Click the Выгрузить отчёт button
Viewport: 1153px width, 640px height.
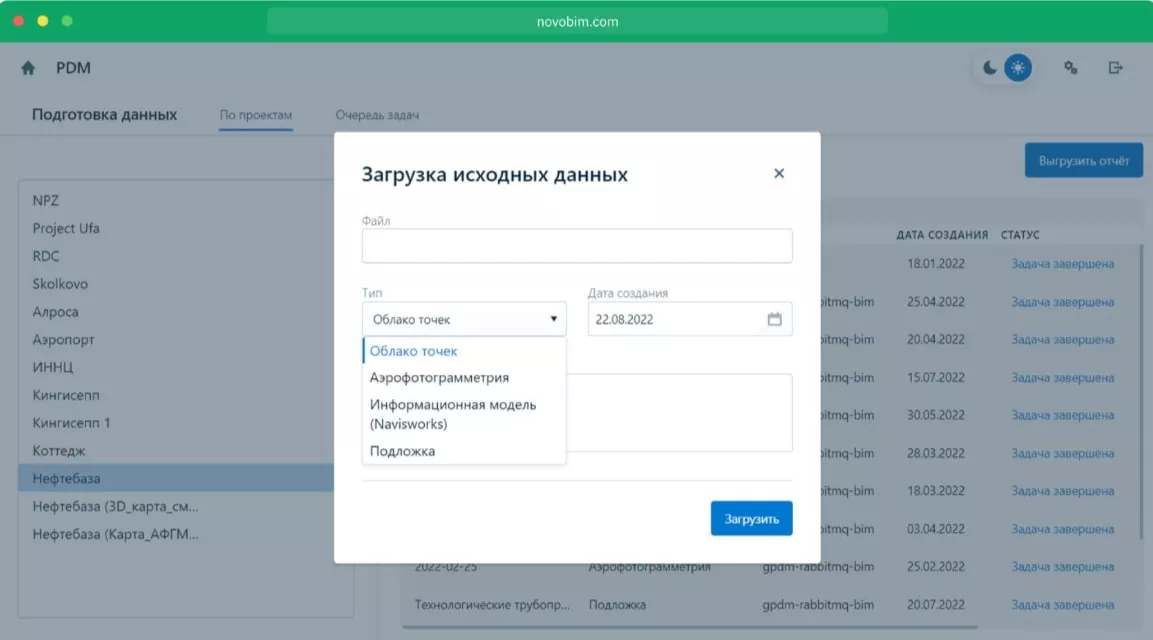coord(1083,160)
